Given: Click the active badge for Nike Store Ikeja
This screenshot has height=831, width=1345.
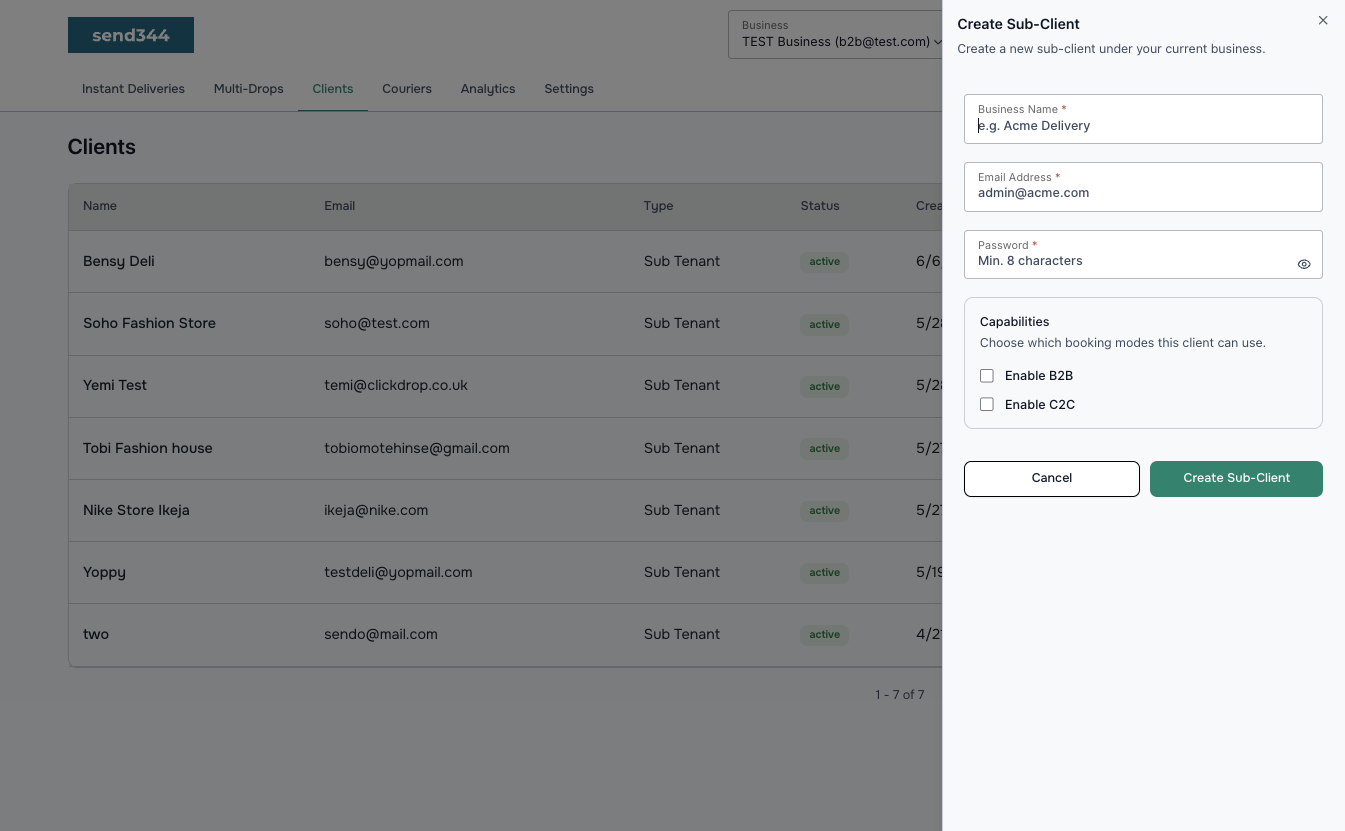Looking at the screenshot, I should (x=825, y=511).
